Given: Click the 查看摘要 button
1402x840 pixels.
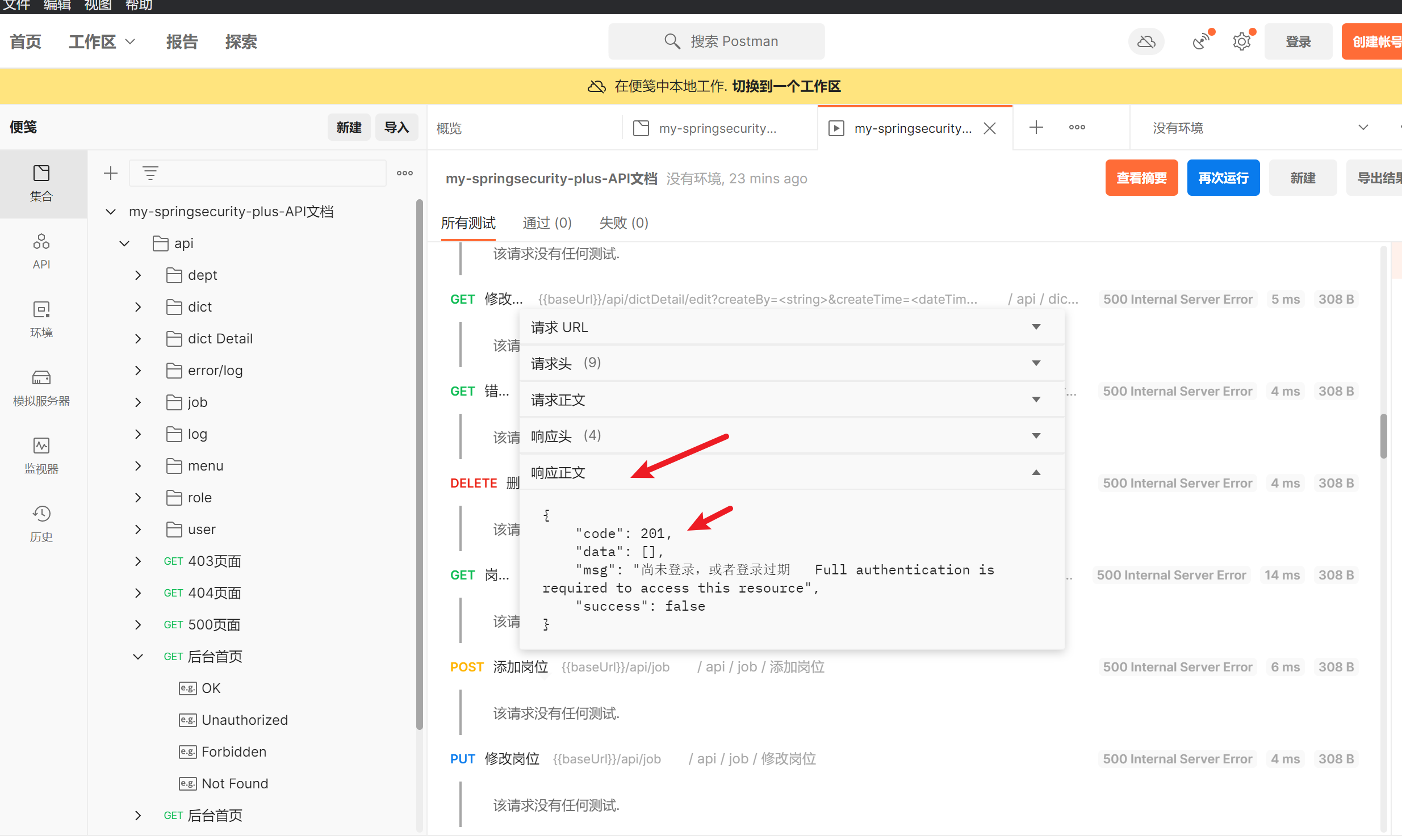Looking at the screenshot, I should [x=1141, y=178].
